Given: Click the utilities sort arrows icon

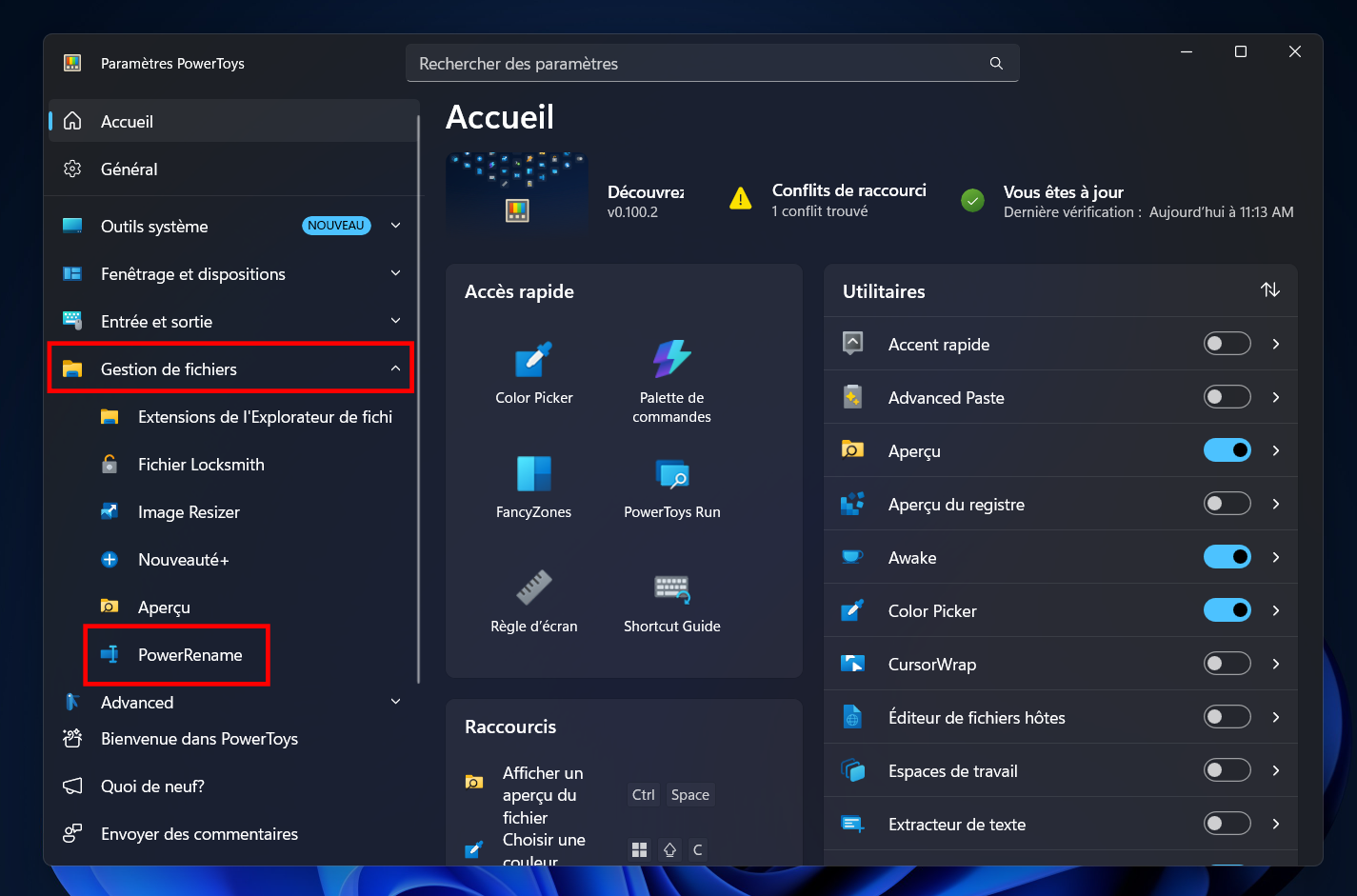Looking at the screenshot, I should (x=1270, y=290).
